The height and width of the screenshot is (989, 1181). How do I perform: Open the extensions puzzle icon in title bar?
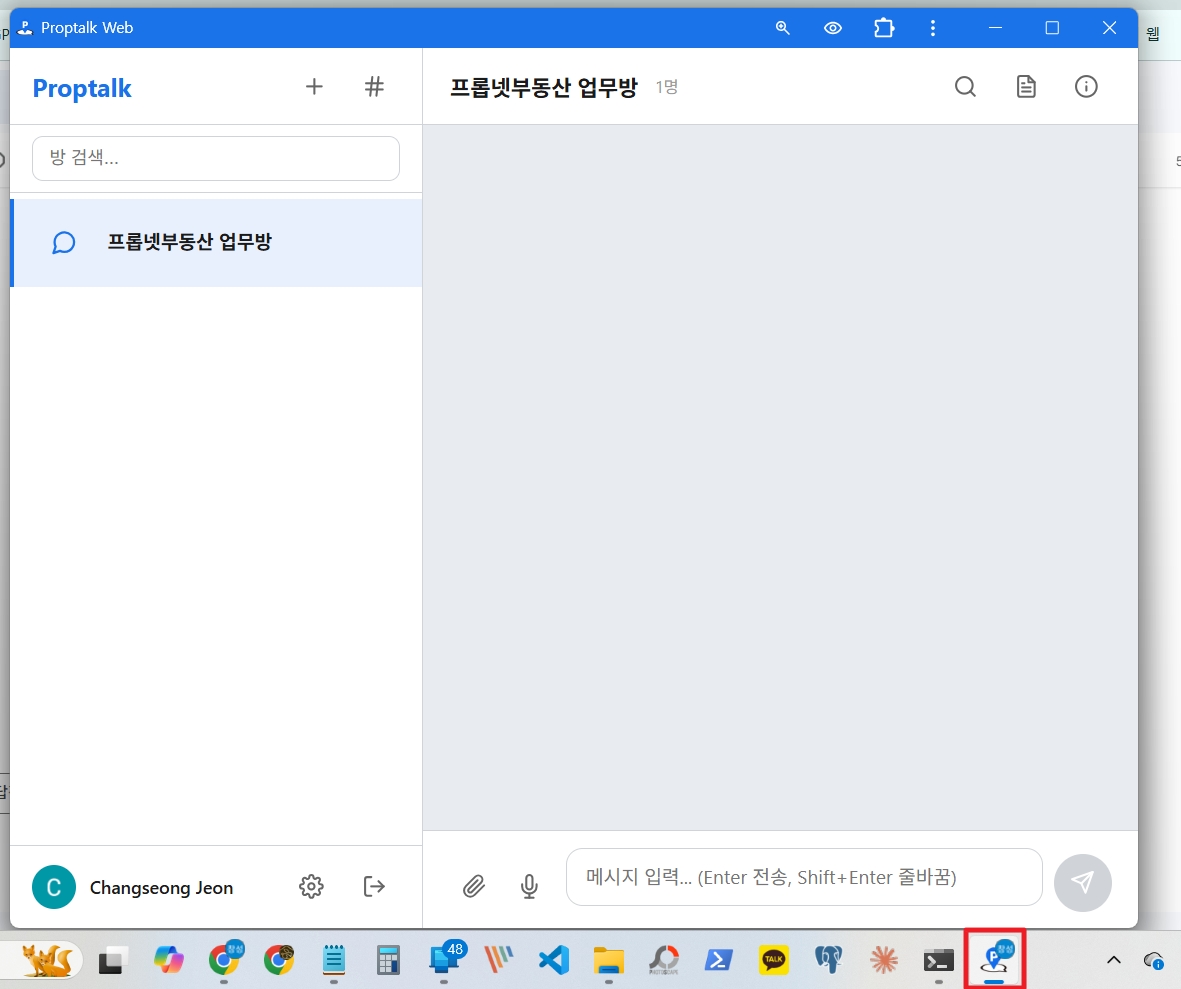tap(883, 28)
